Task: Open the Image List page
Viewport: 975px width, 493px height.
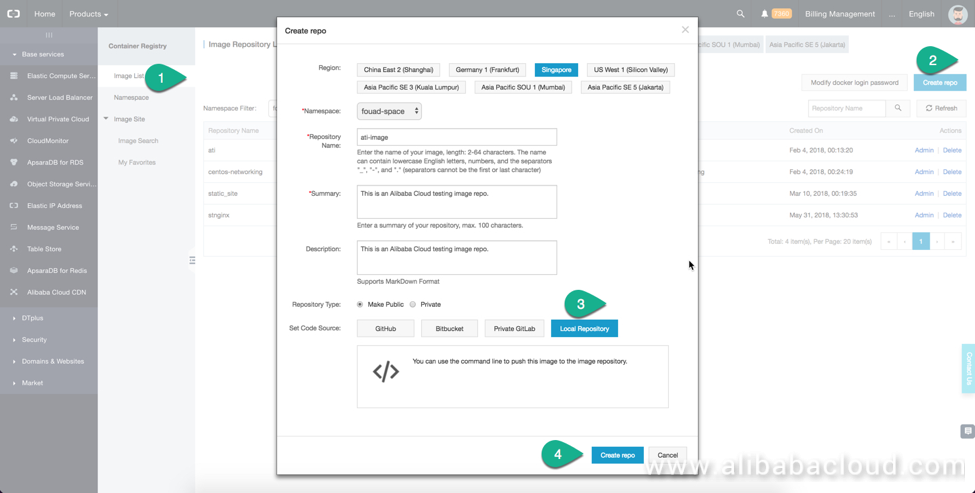Action: [x=129, y=76]
